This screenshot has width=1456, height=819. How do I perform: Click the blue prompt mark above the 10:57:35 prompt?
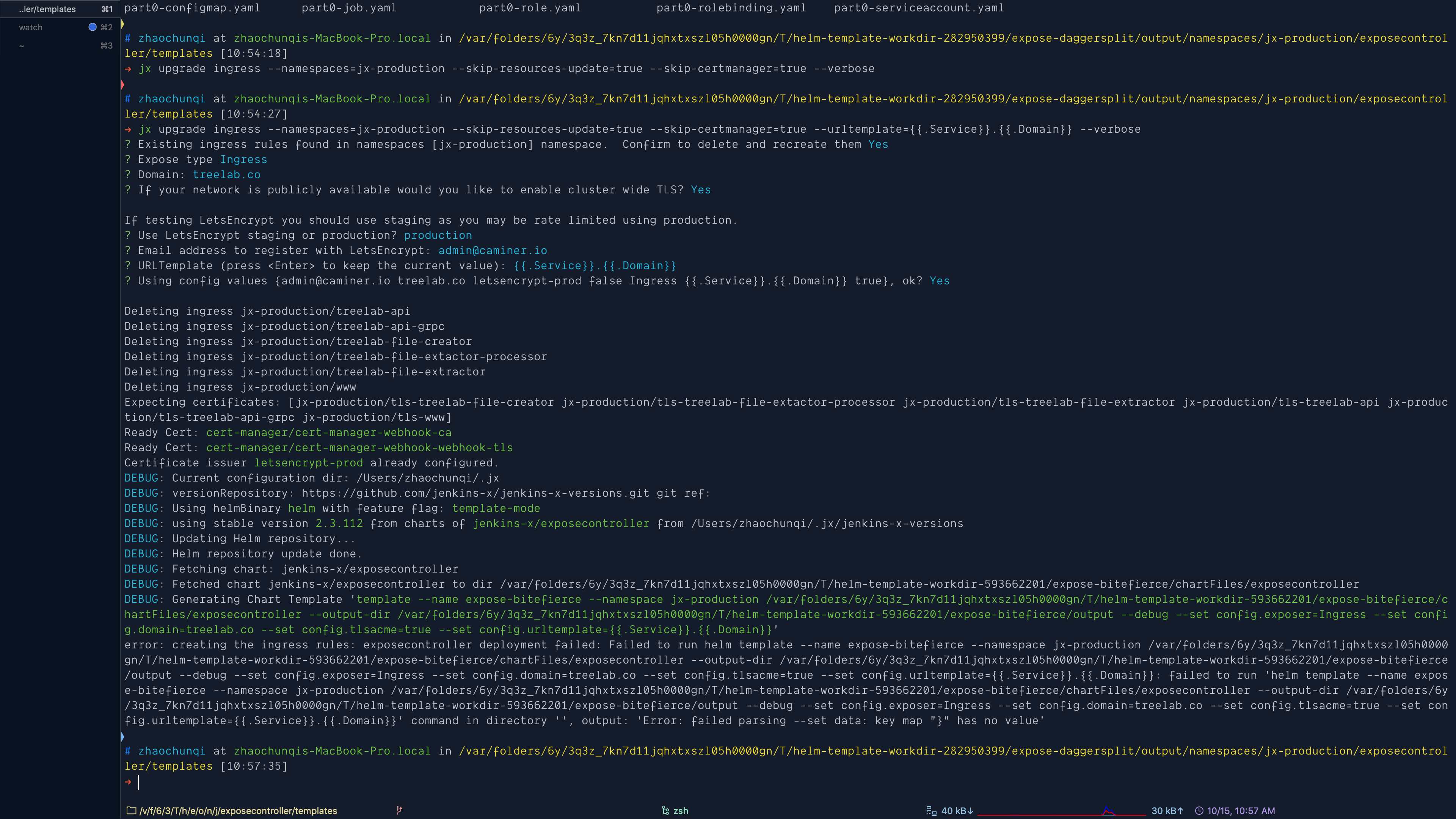click(x=122, y=736)
